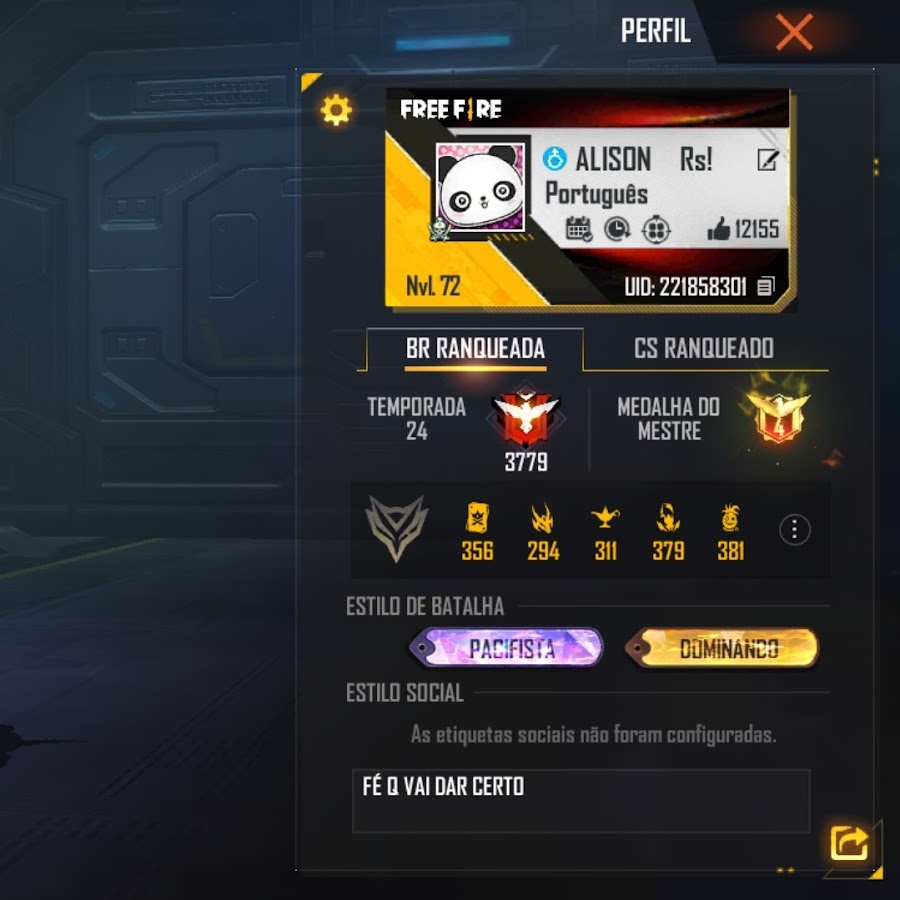Close the Perfil panel with X
The width and height of the screenshot is (900, 900).
point(794,32)
